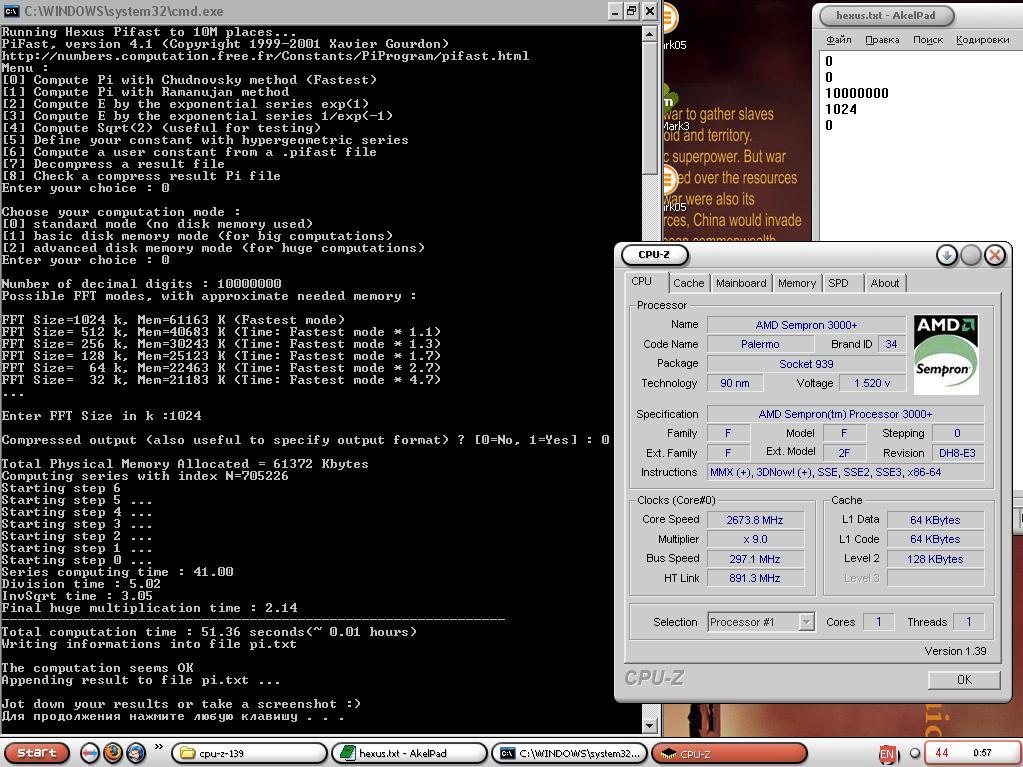Click the Bus Speed value 297.1 MHz
Screen dimensions: 1023x767
[x=755, y=559]
